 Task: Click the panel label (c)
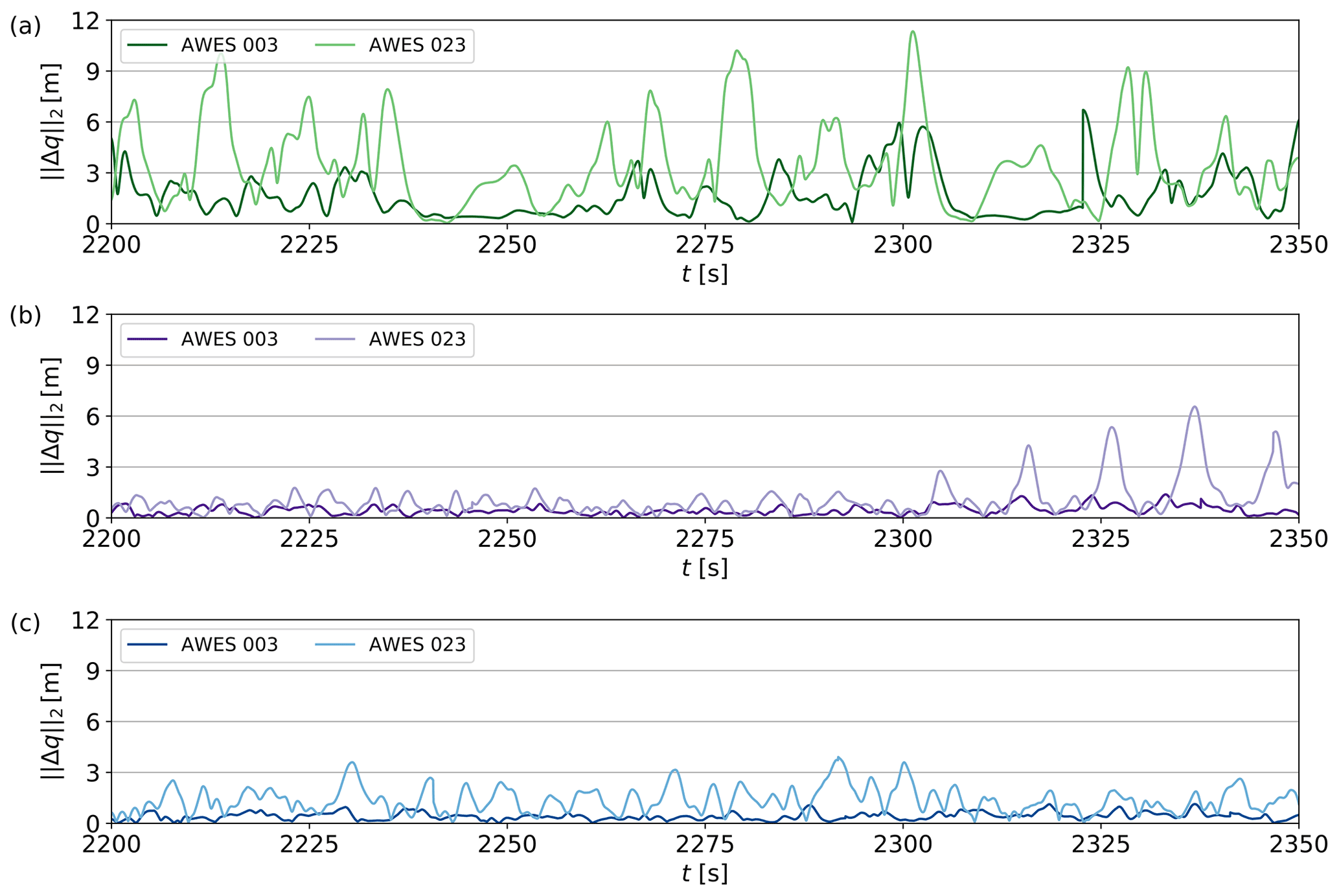click(25, 623)
